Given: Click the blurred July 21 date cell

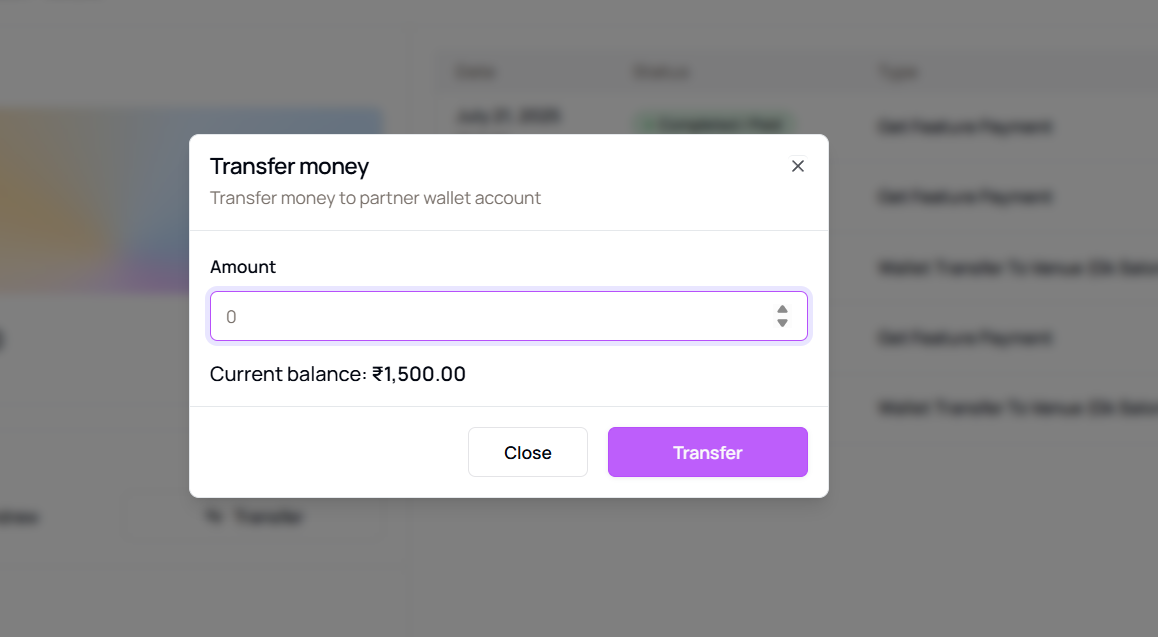Looking at the screenshot, I should 509,116.
